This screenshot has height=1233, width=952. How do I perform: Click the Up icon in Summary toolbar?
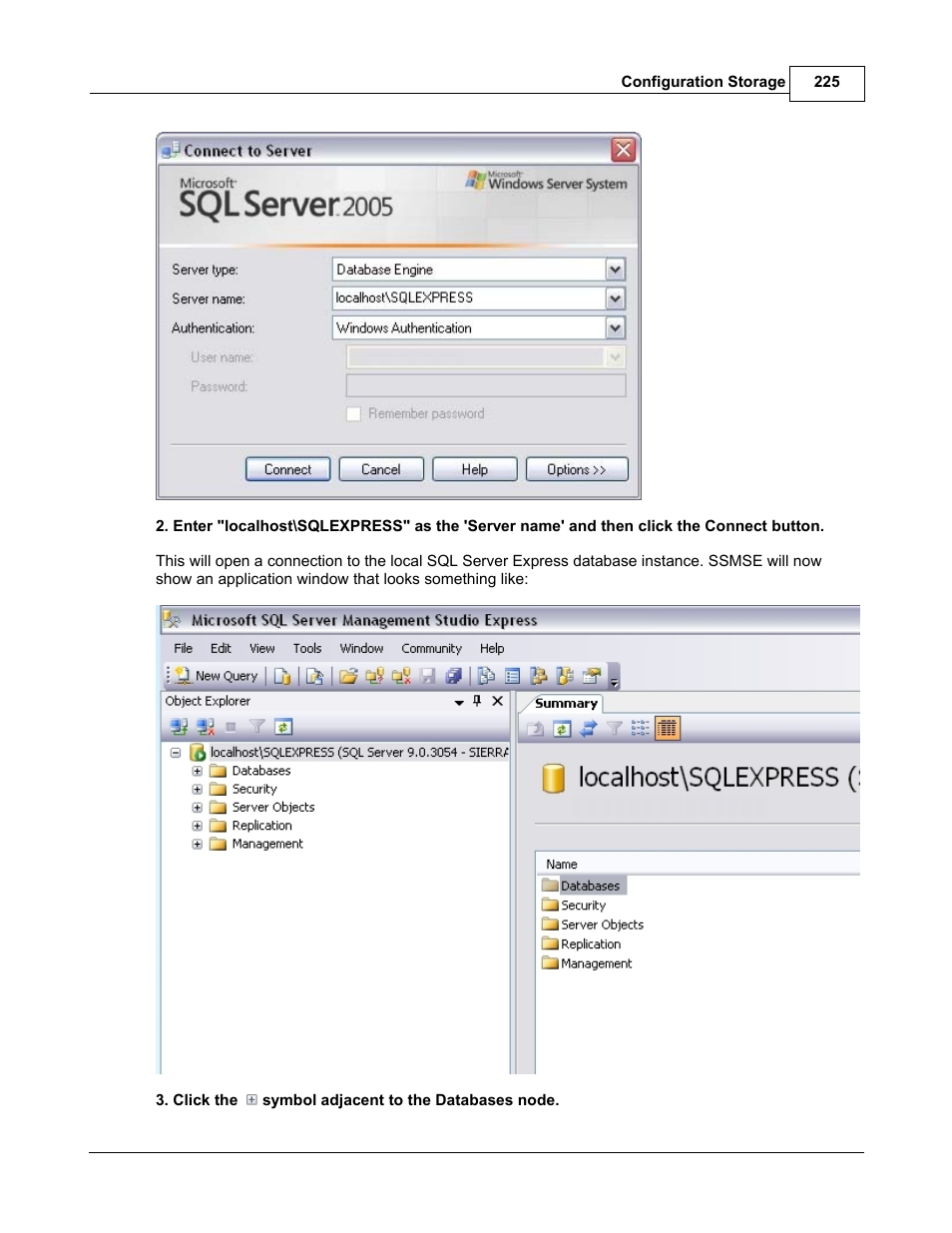[x=535, y=729]
